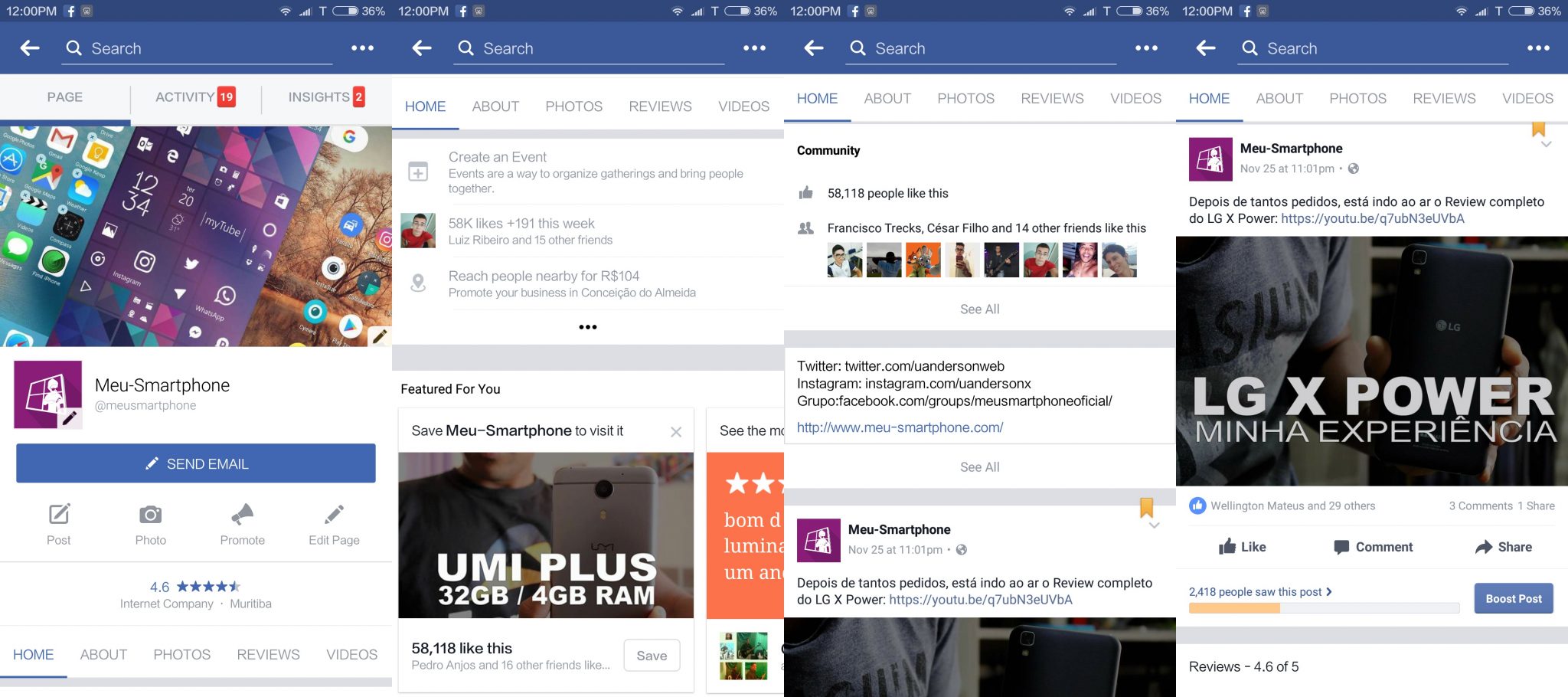Screen dimensions: 1568x697
Task: Dismiss the Save Meu-Smartphone card with X
Action: (676, 432)
